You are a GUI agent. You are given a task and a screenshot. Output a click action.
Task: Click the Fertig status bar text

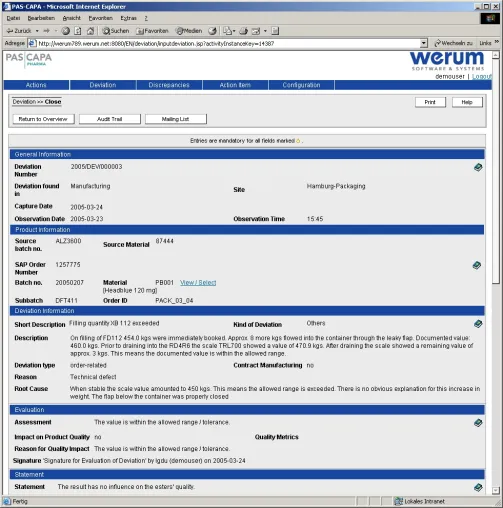coord(20,501)
